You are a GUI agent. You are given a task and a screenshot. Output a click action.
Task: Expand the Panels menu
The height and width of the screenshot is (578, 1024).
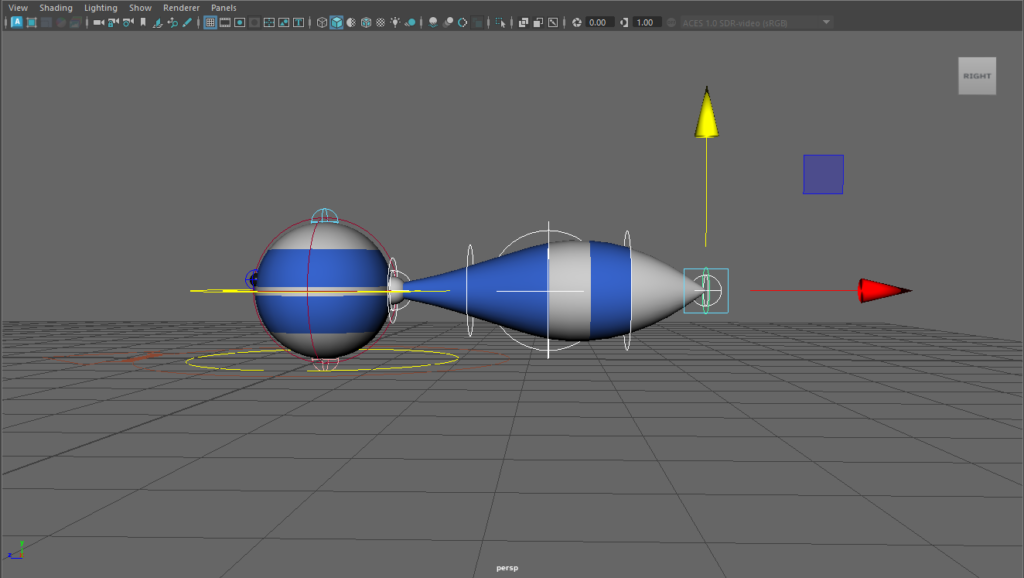[223, 8]
